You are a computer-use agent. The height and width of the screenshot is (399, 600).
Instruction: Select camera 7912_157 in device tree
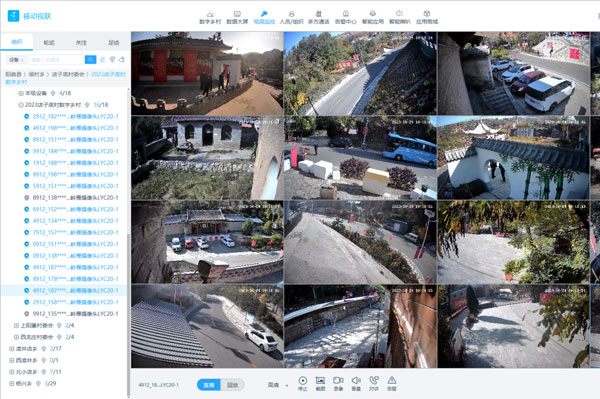click(x=75, y=232)
